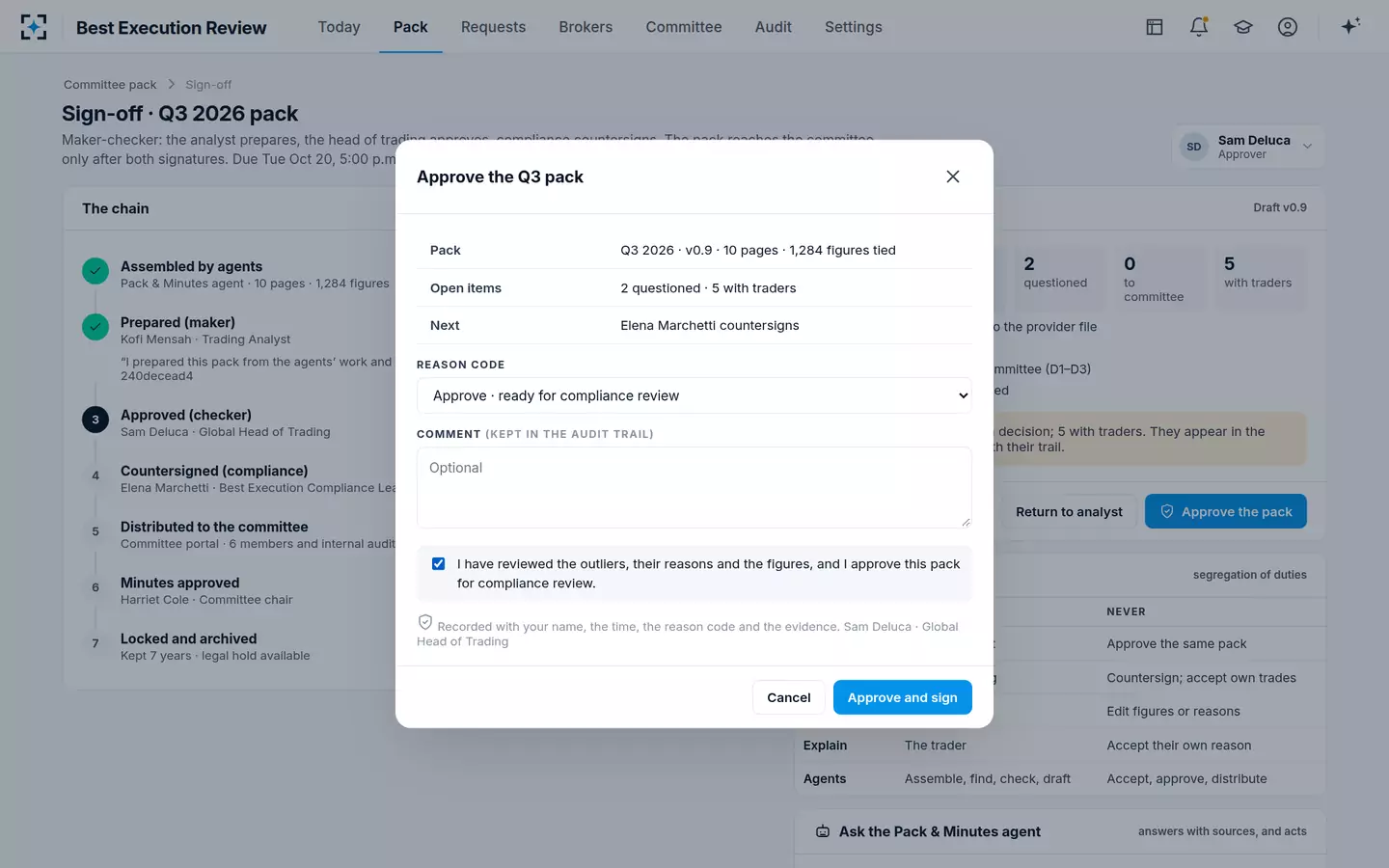Image resolution: width=1389 pixels, height=868 pixels.
Task: Select the Locked and archived step
Action: click(x=189, y=638)
